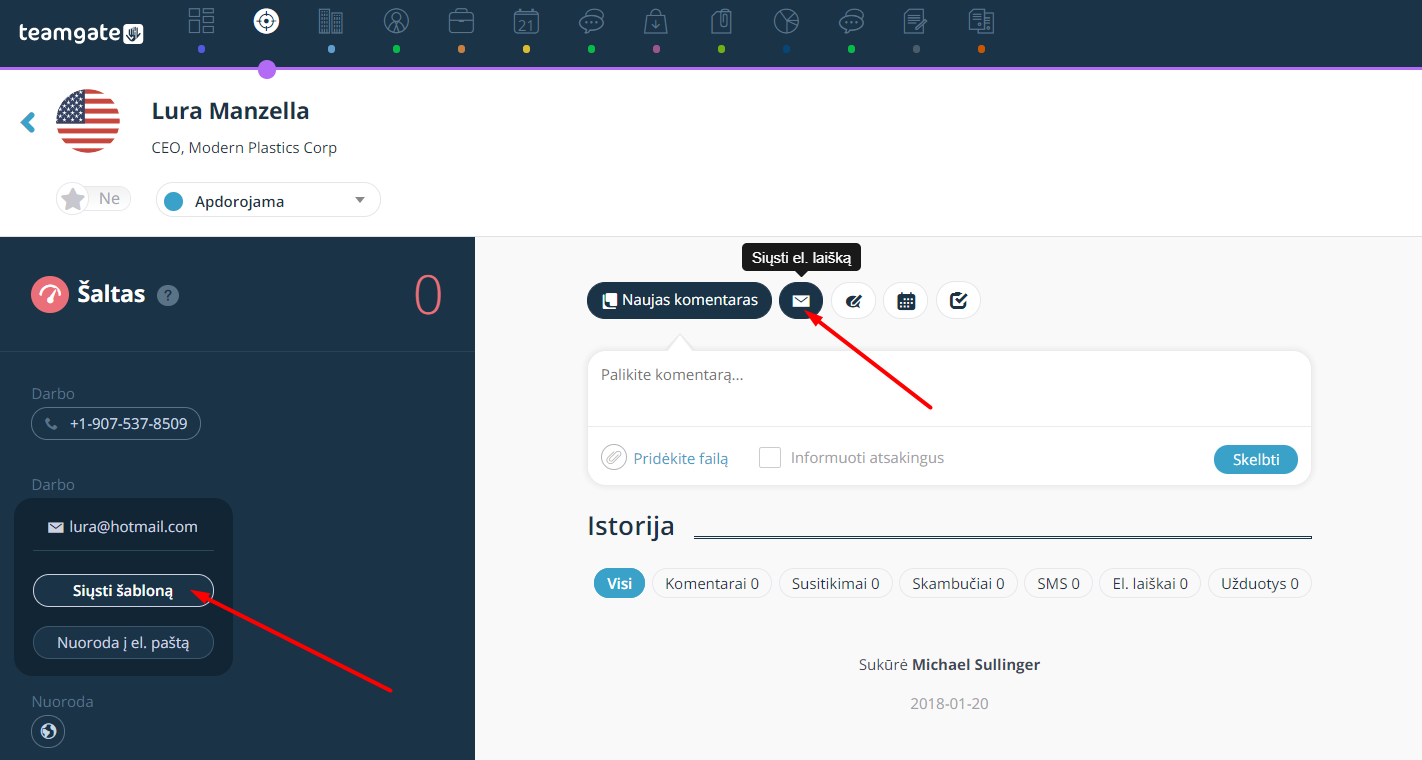Select the SMS 0 filter tab
The height and width of the screenshot is (760, 1422).
click(1058, 583)
